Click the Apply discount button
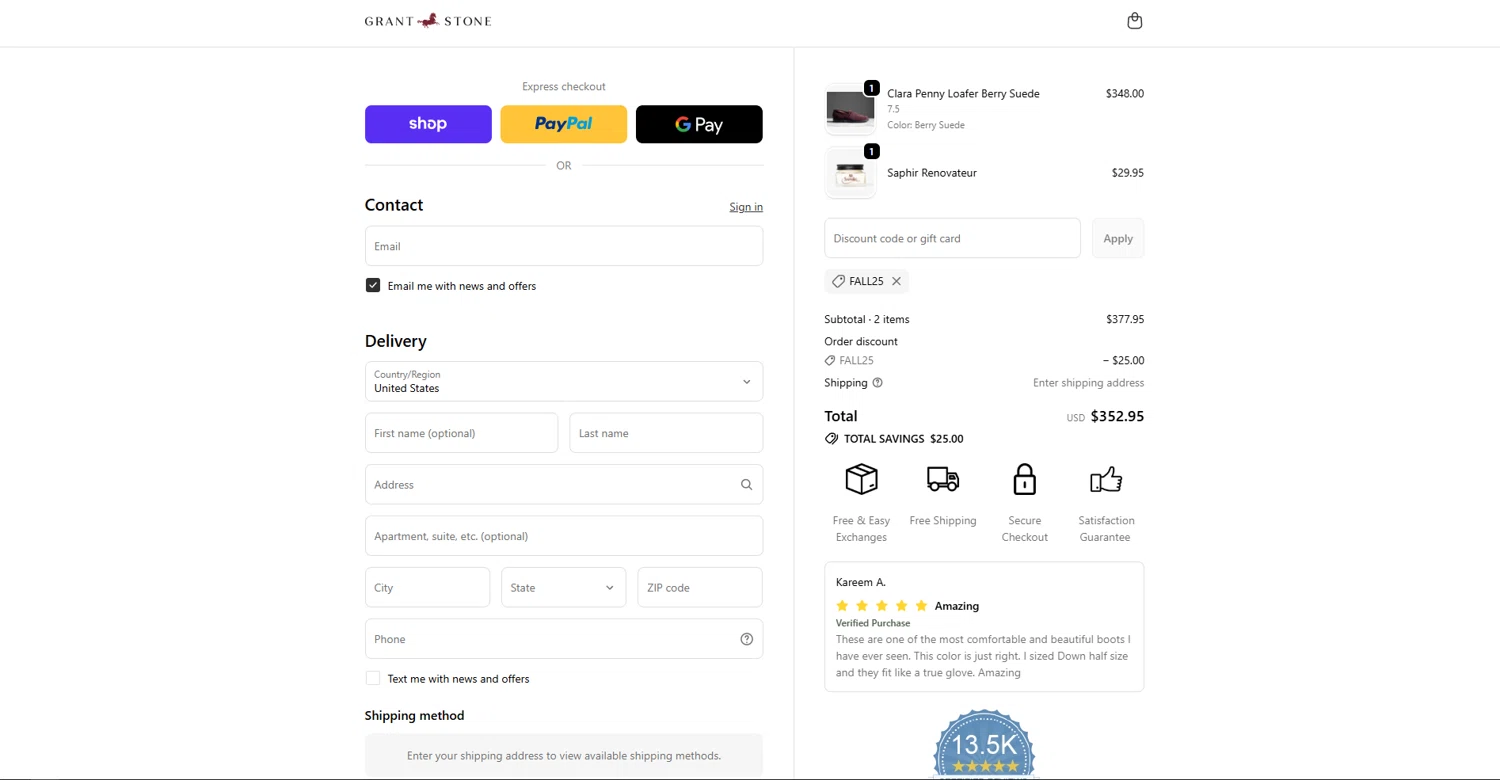Screen dimensions: 1500x780 1118,239
